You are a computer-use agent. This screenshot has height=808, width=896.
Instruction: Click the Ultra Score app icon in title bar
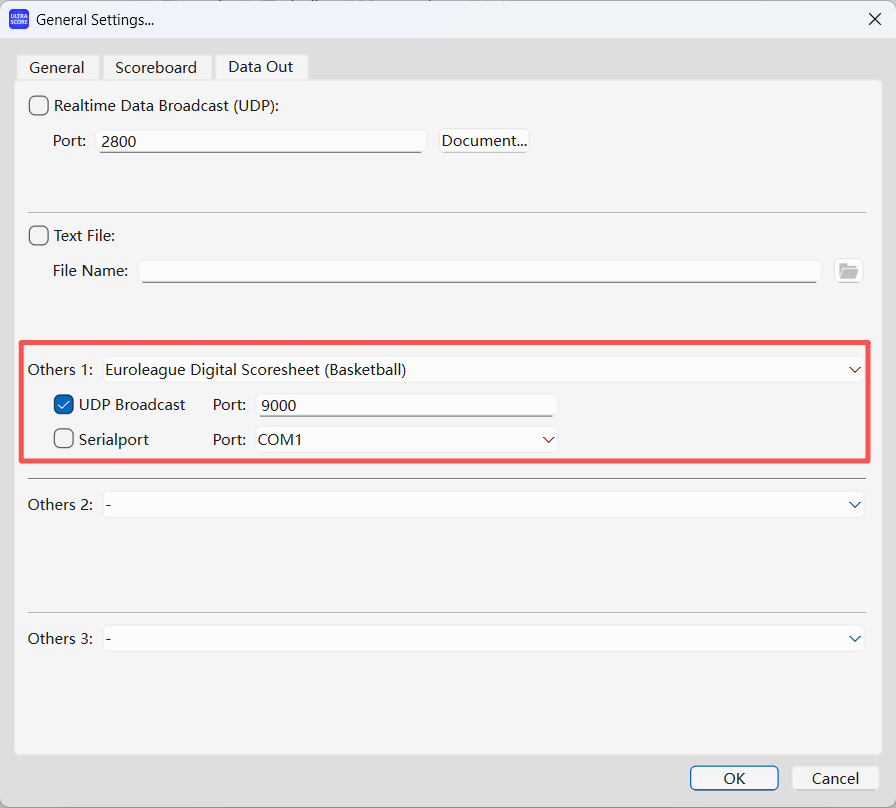click(19, 19)
